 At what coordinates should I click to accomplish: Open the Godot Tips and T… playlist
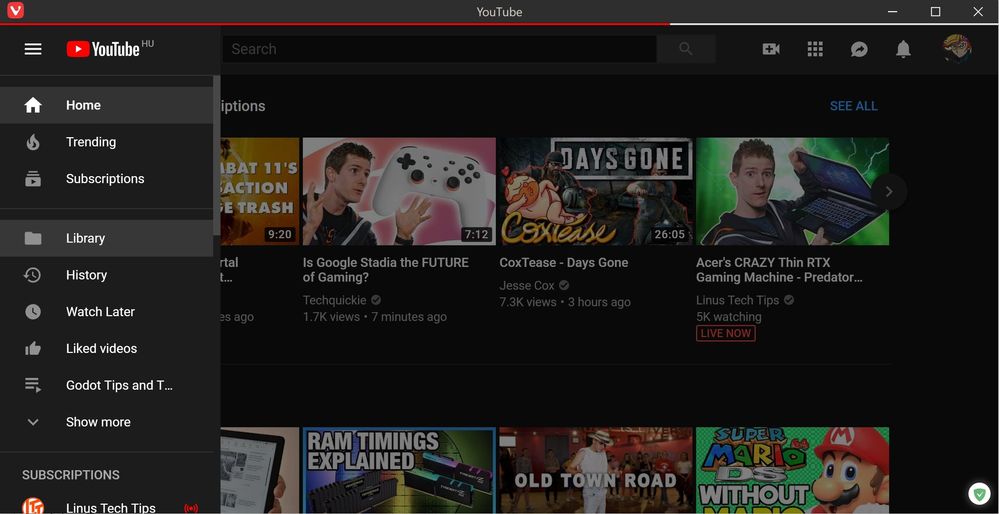106,385
